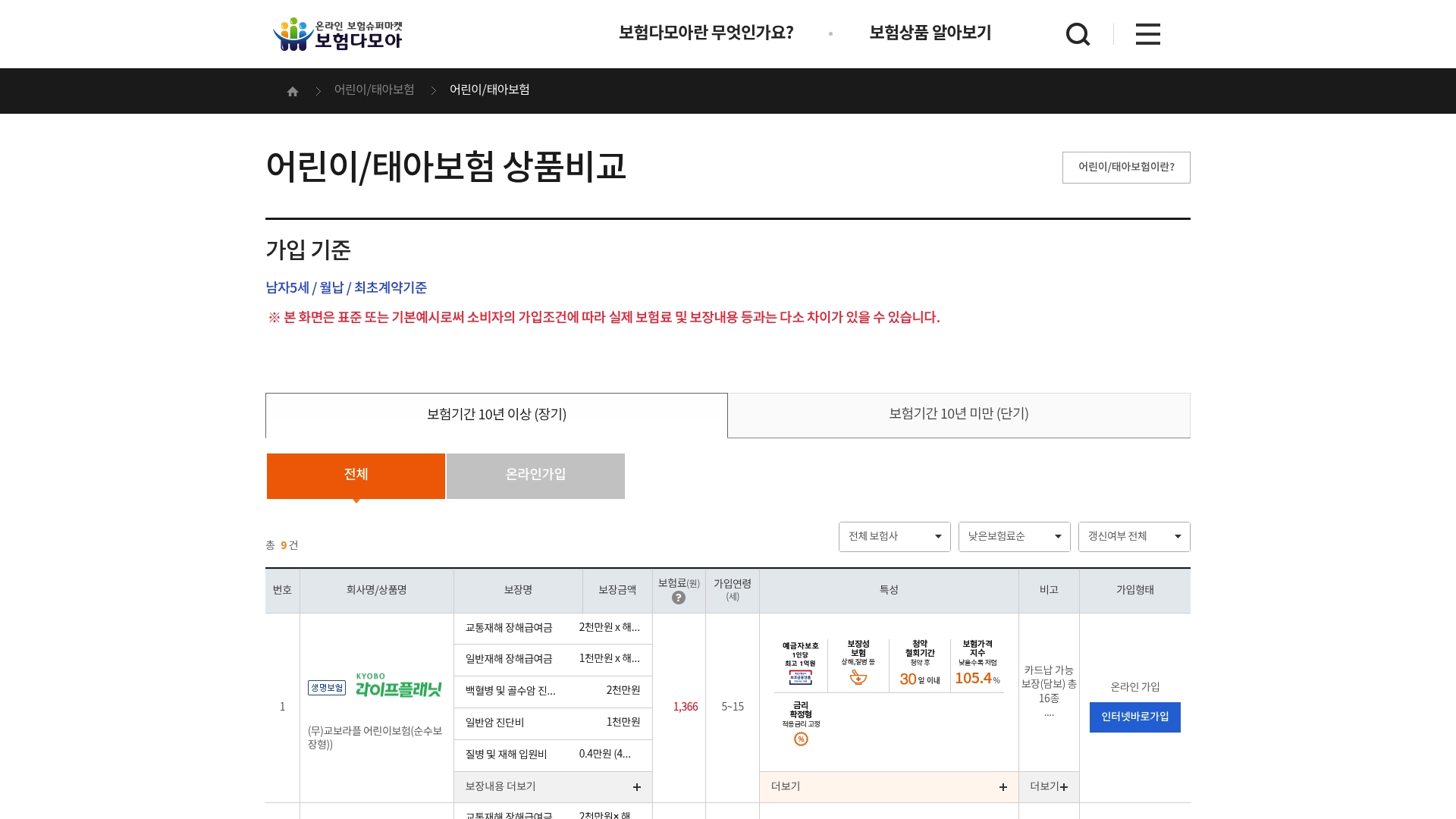Switch to 보험기간 10년 미만 (단기) tab

[x=958, y=415]
